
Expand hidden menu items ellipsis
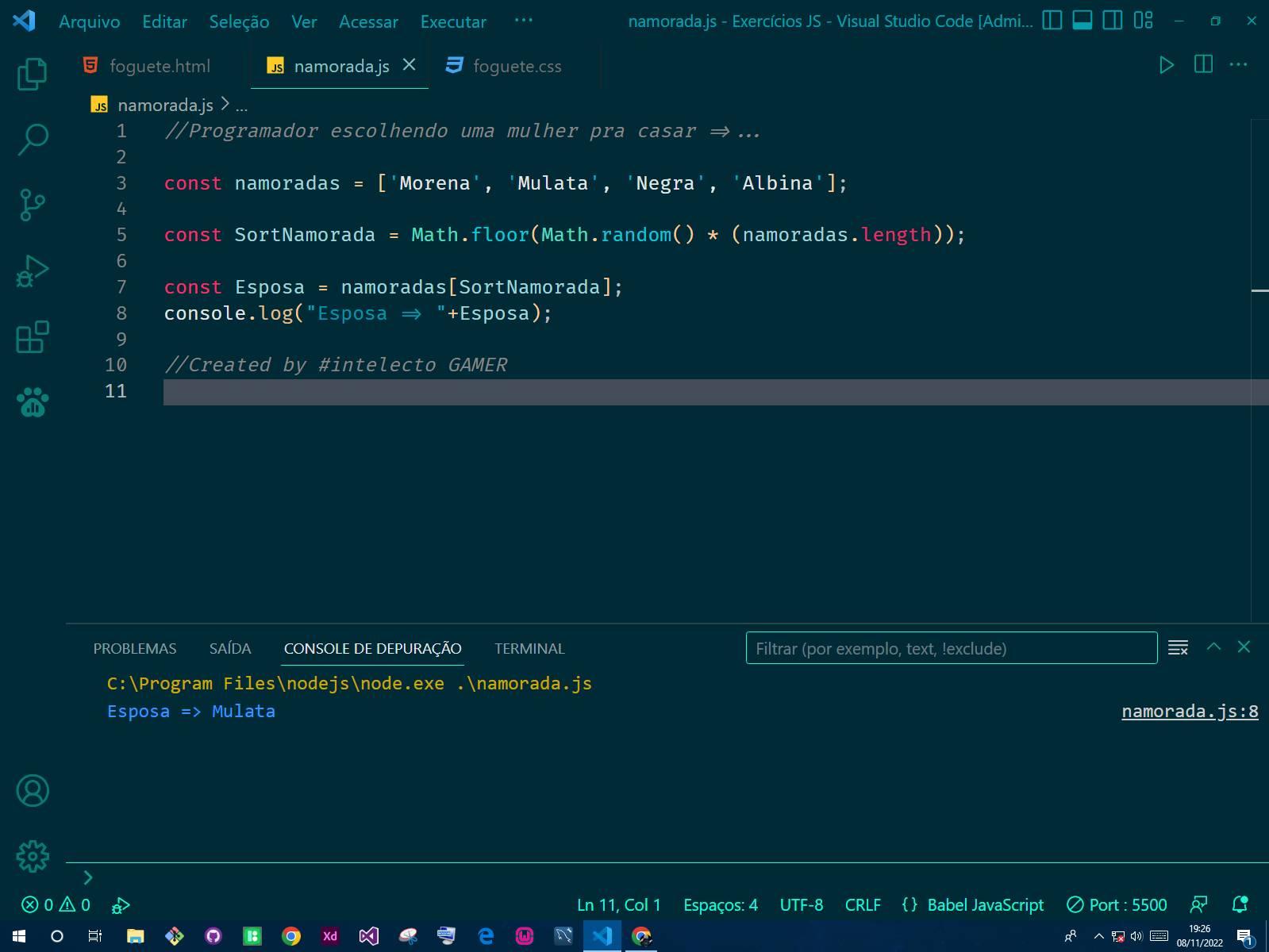(x=523, y=21)
